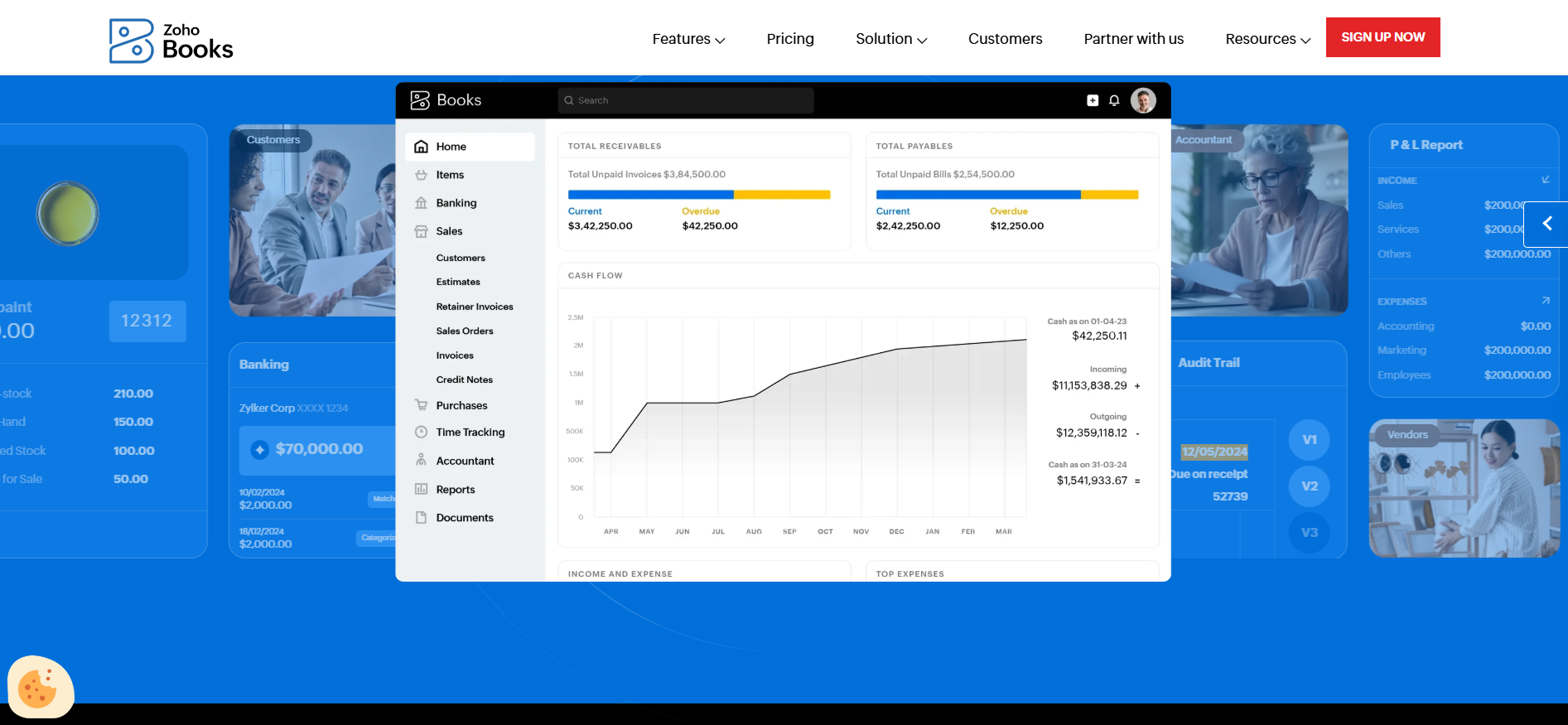
Task: Click the Incoming amount $11,153,838.29
Action: [1089, 385]
